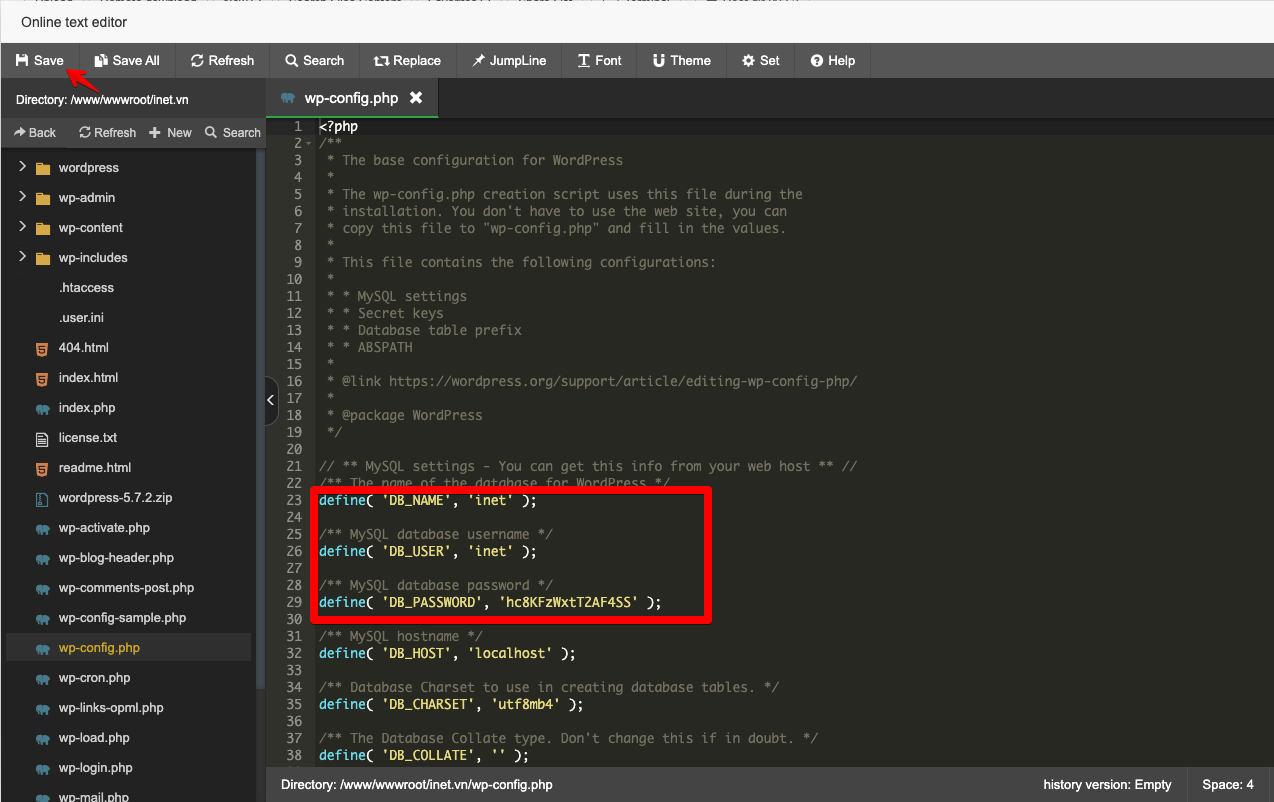Click the PHP icon of wp-links-opml.php
Viewport: 1274px width, 802px height.
pyautogui.click(x=42, y=708)
